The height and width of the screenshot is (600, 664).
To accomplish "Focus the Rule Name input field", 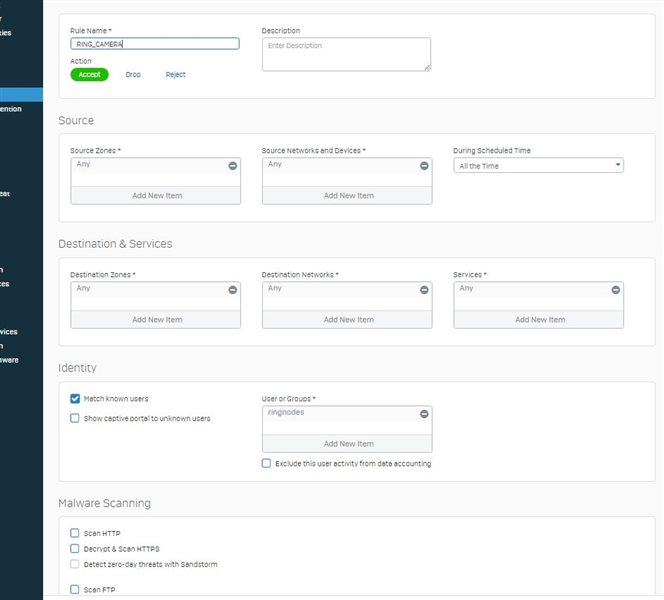I will coord(155,44).
